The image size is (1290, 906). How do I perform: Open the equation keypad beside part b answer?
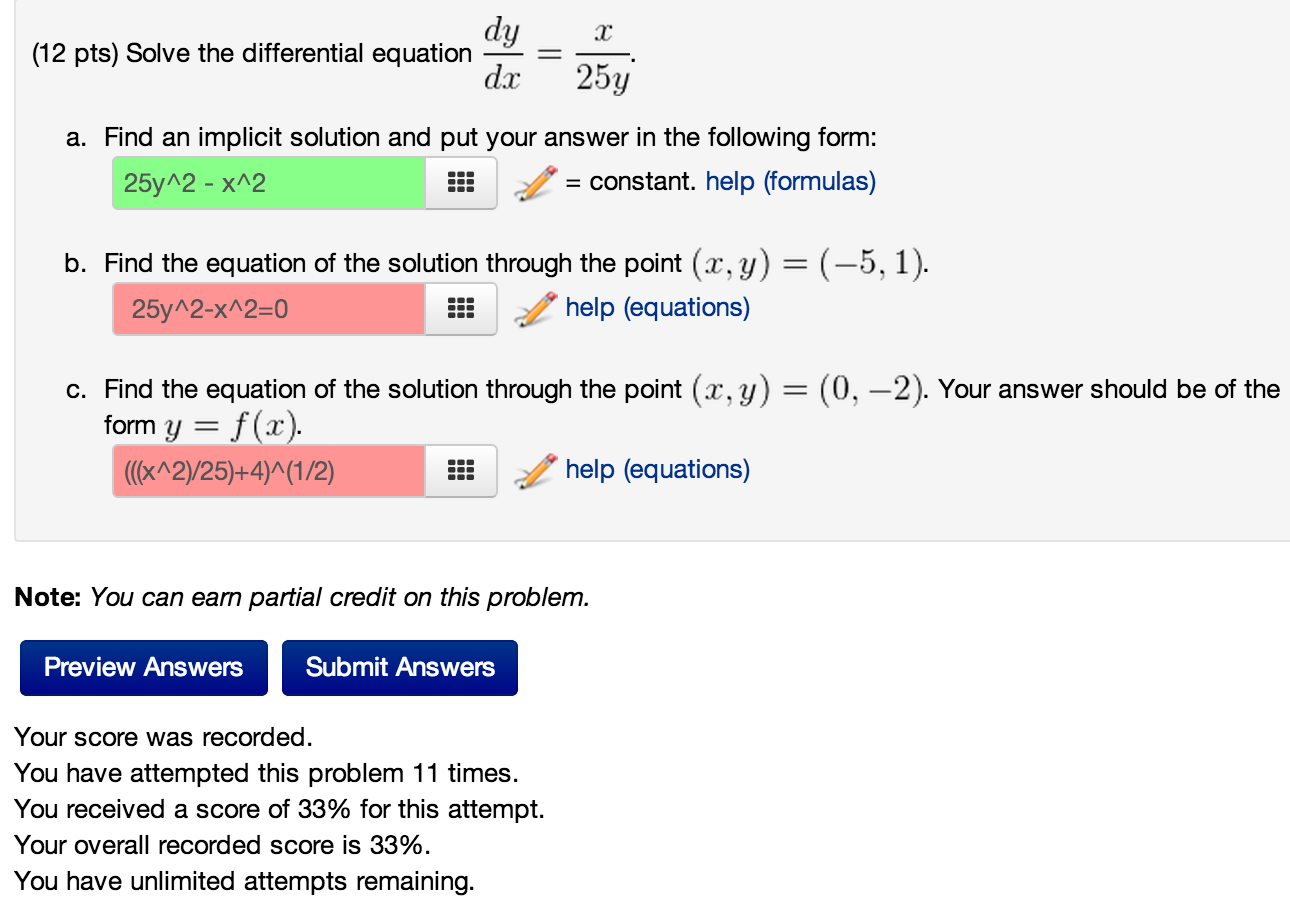(460, 309)
